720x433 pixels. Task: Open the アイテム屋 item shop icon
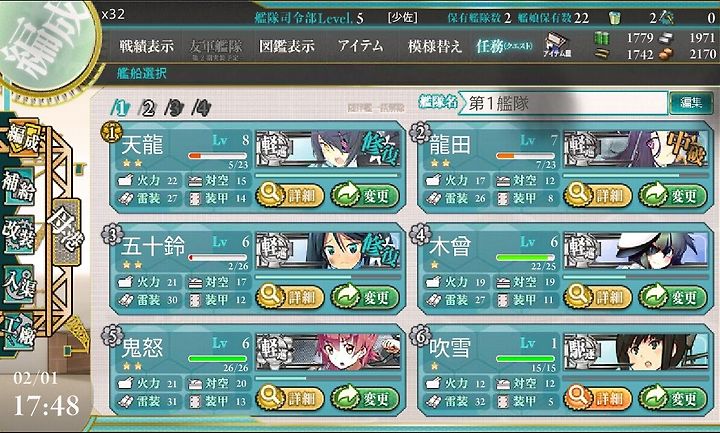(557, 45)
